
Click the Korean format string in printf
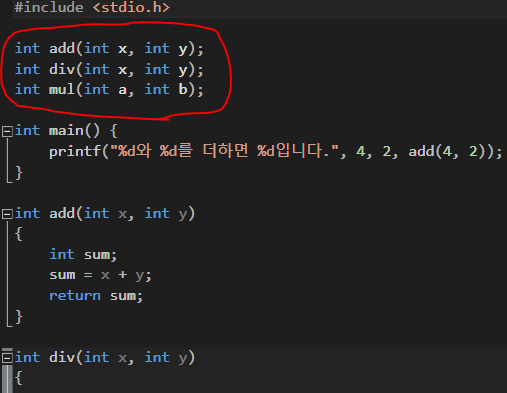click(224, 151)
